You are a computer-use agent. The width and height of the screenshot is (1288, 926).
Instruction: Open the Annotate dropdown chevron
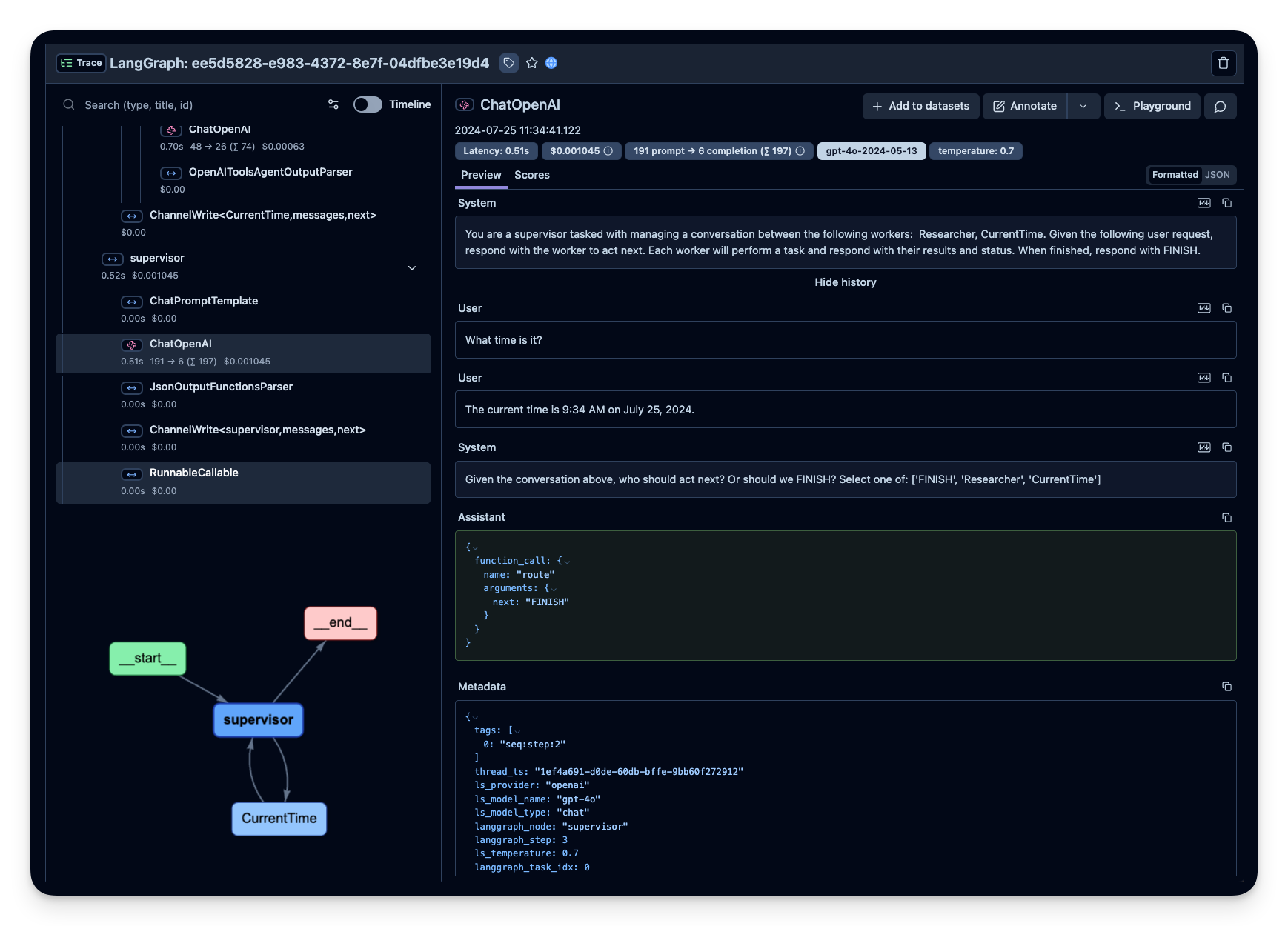tap(1083, 106)
